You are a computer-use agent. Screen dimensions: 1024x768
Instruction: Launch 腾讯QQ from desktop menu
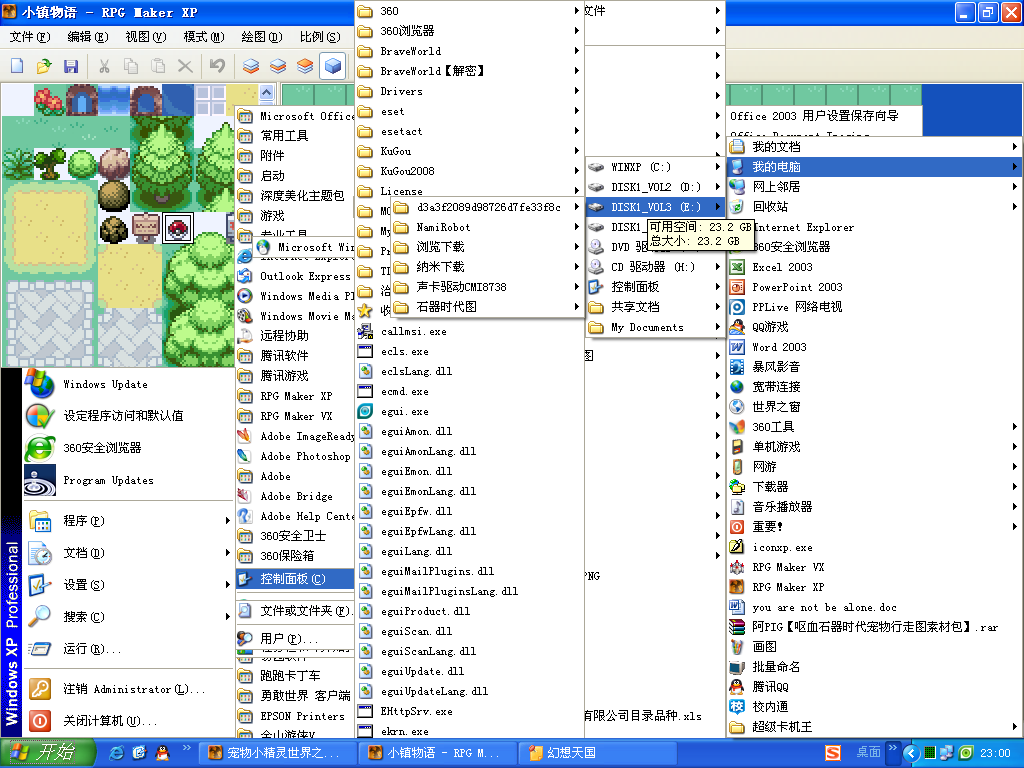click(x=874, y=686)
